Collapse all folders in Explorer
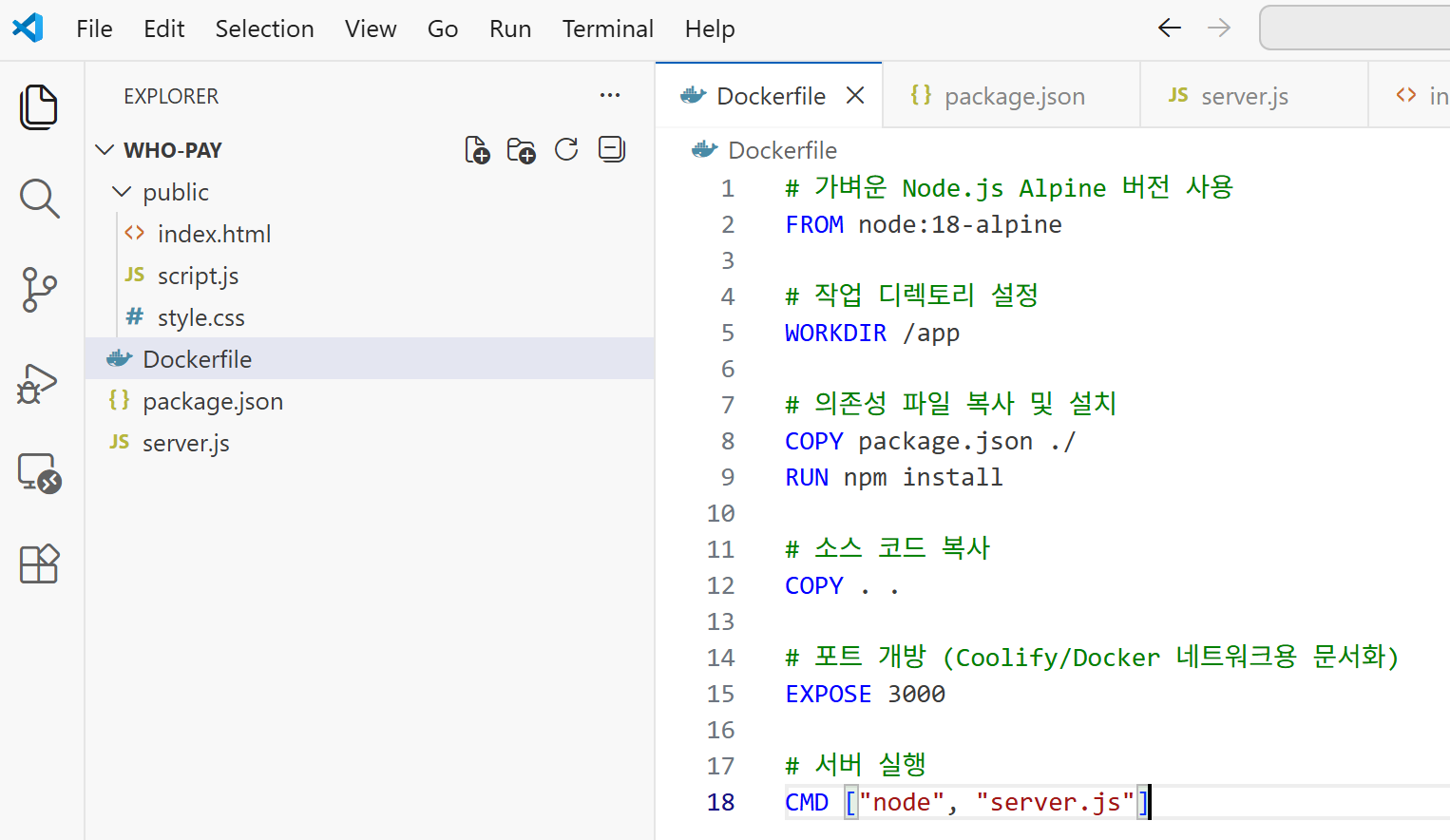Screen dimensions: 1450x840 pyautogui.click(x=612, y=150)
